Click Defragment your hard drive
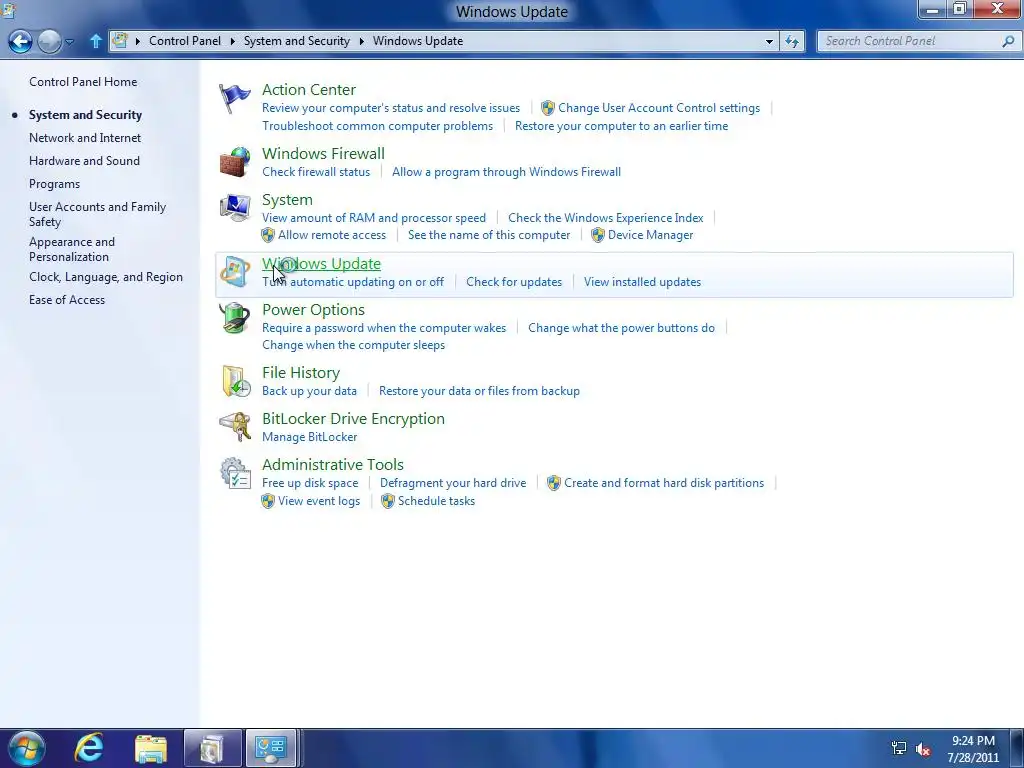Viewport: 1024px width, 768px height. [453, 483]
